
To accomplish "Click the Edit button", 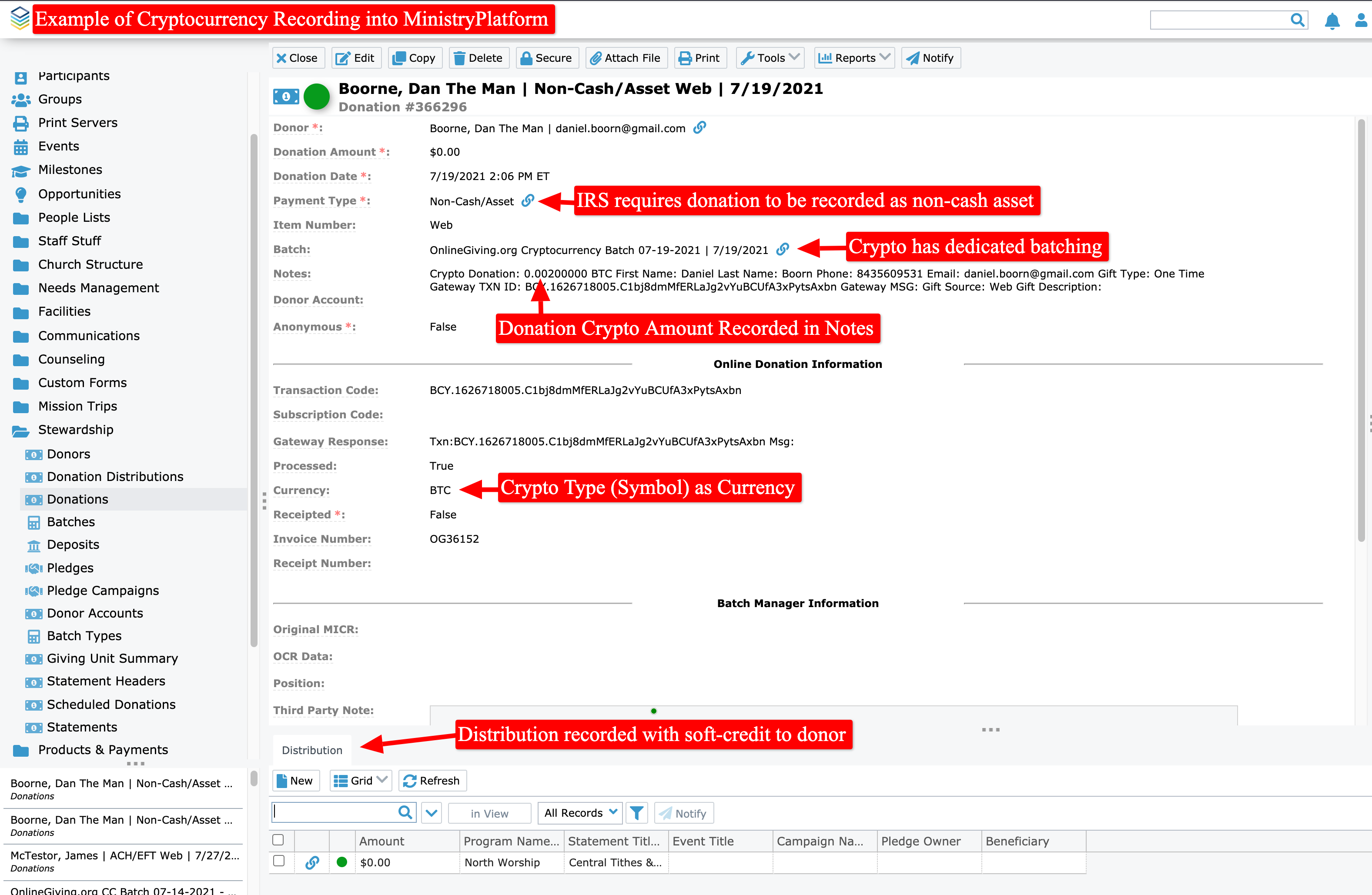I will point(356,58).
